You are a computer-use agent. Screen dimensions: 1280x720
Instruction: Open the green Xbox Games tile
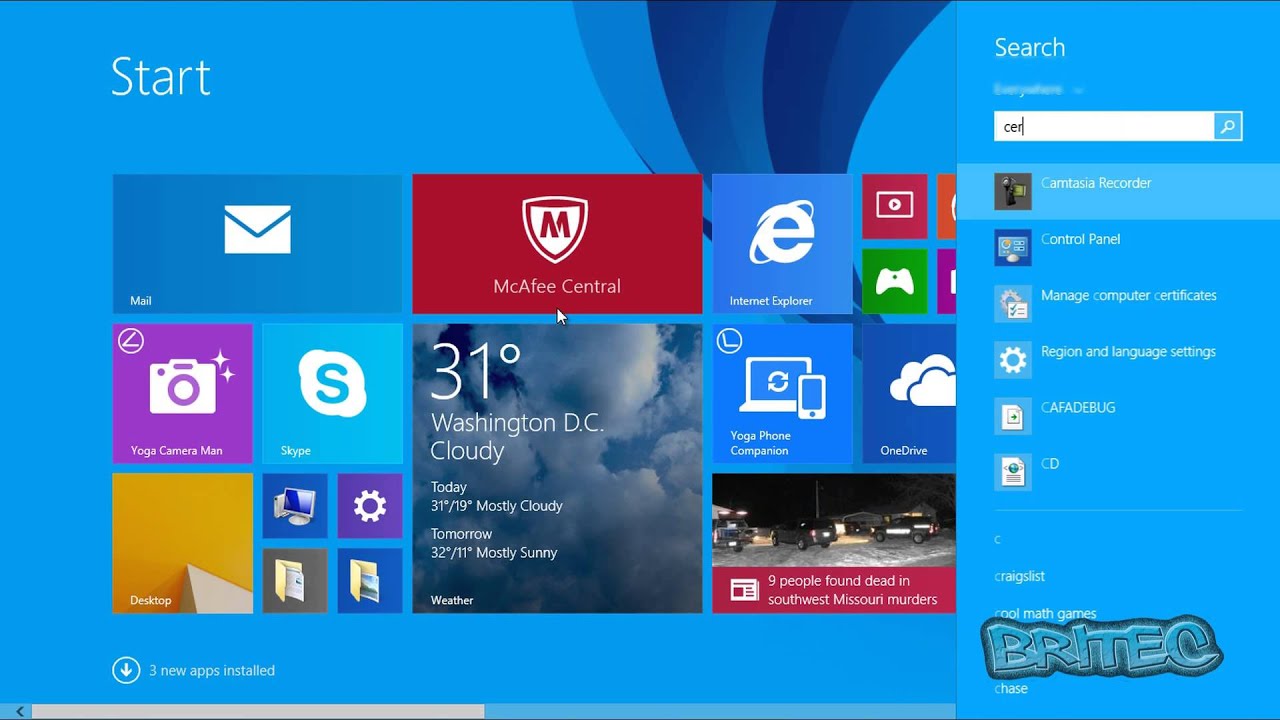pyautogui.click(x=895, y=282)
